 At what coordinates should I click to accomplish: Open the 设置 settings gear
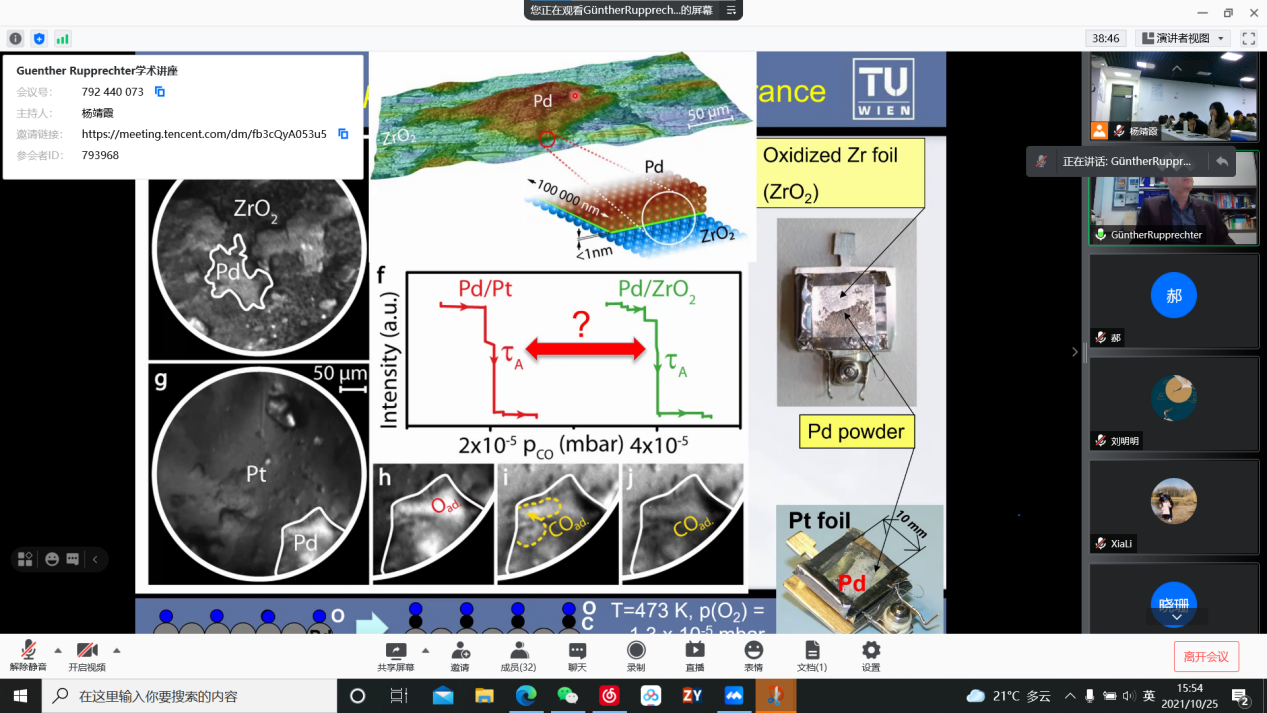(x=871, y=656)
